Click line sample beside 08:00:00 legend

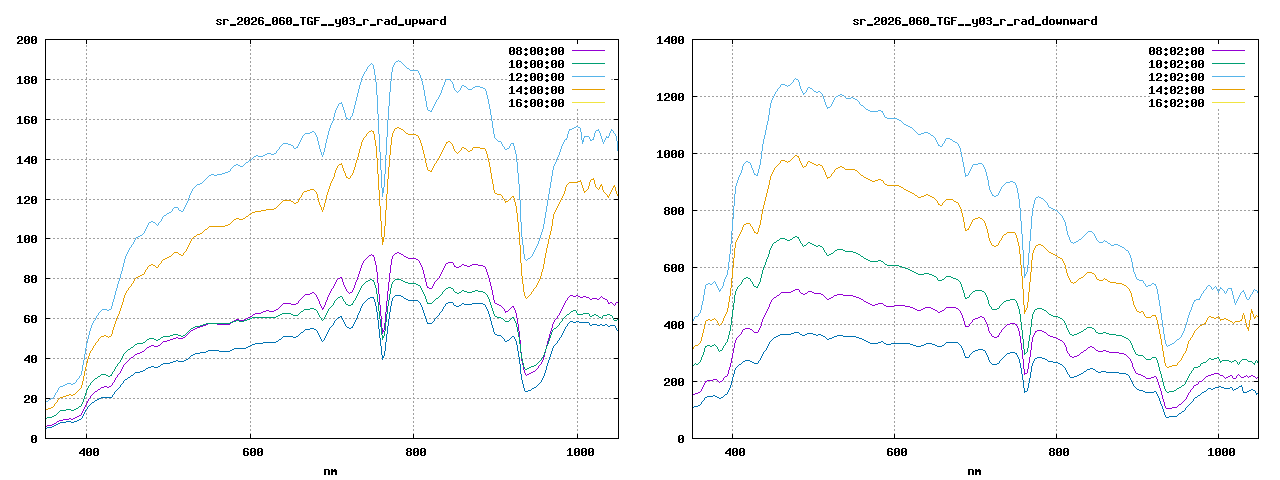tap(588, 51)
